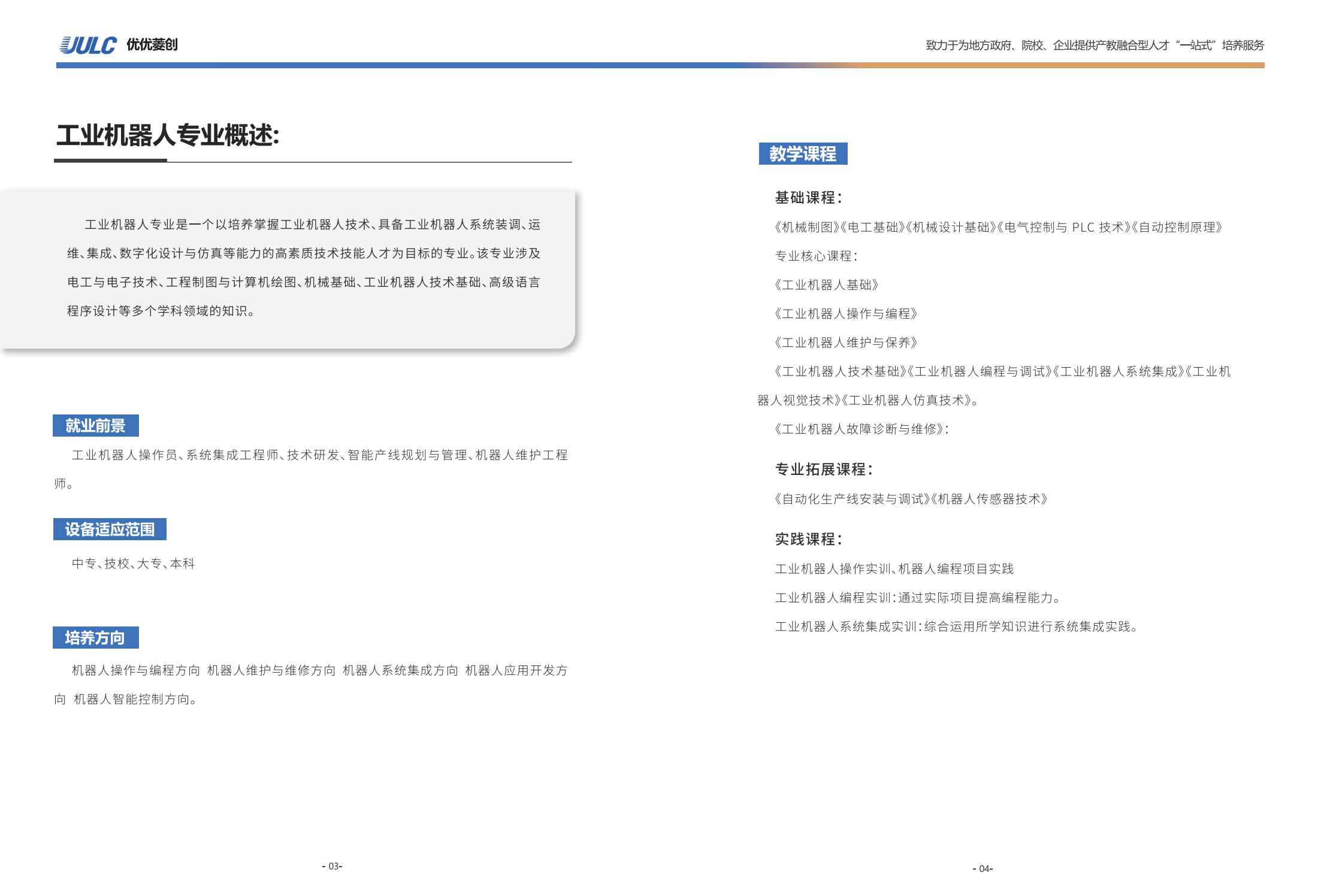1321x896 pixels.
Task: Click the line 工业机器人操作实训、机器人编程项目实践
Action: tap(894, 569)
